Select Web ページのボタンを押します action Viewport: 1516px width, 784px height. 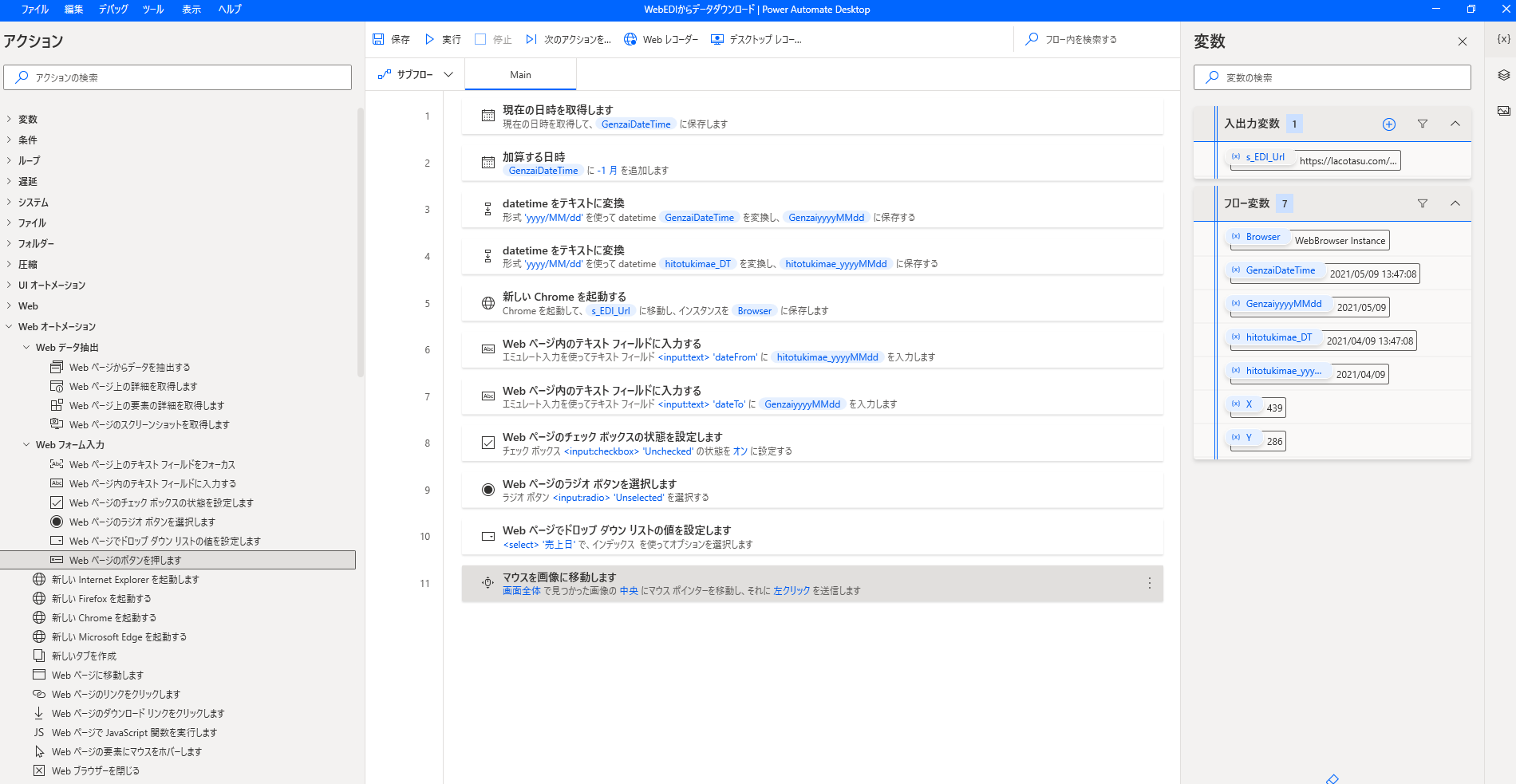tap(125, 560)
